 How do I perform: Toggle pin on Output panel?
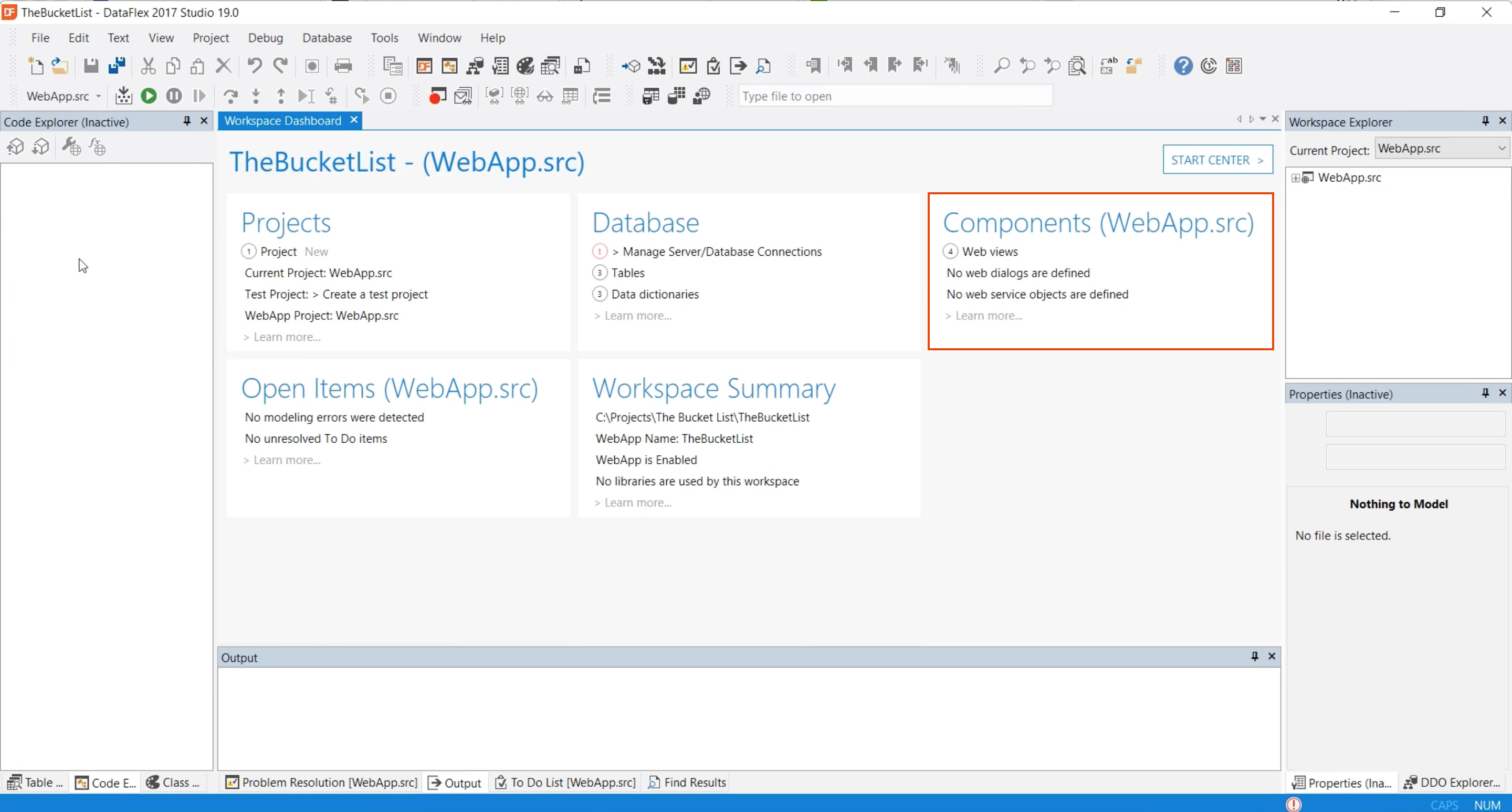coord(1254,657)
